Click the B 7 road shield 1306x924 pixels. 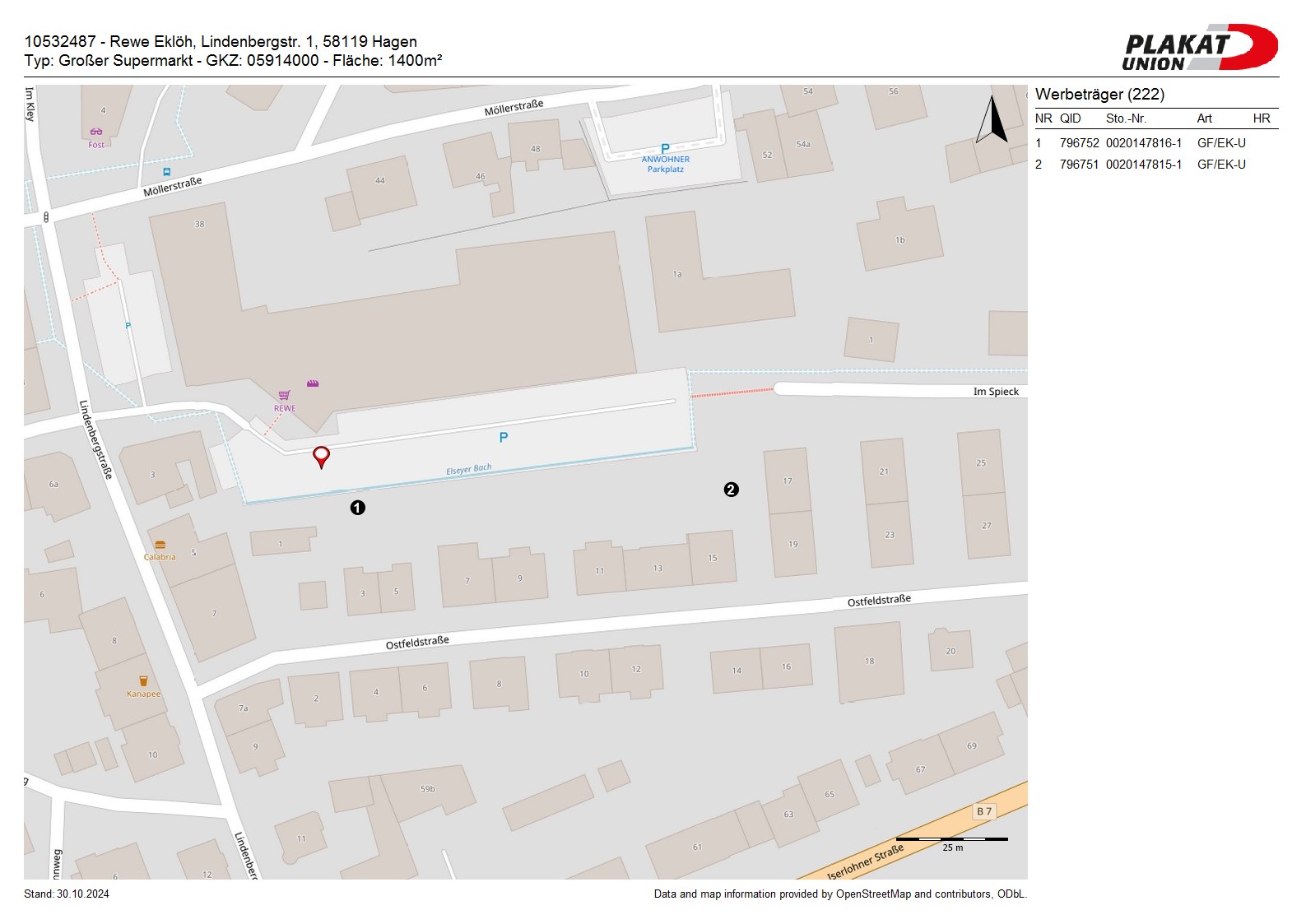coord(984,811)
